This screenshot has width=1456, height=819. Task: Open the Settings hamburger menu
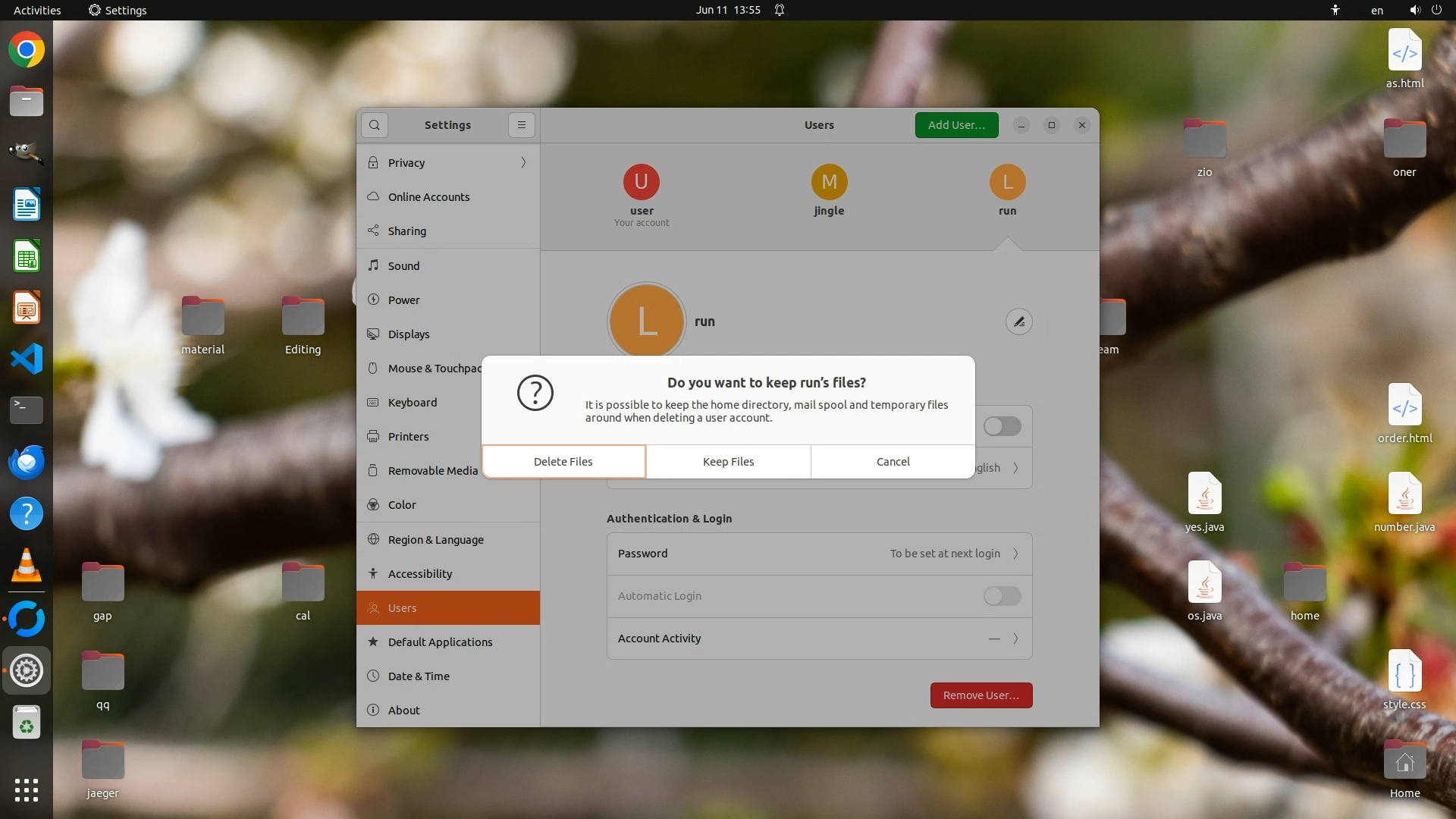pos(522,125)
